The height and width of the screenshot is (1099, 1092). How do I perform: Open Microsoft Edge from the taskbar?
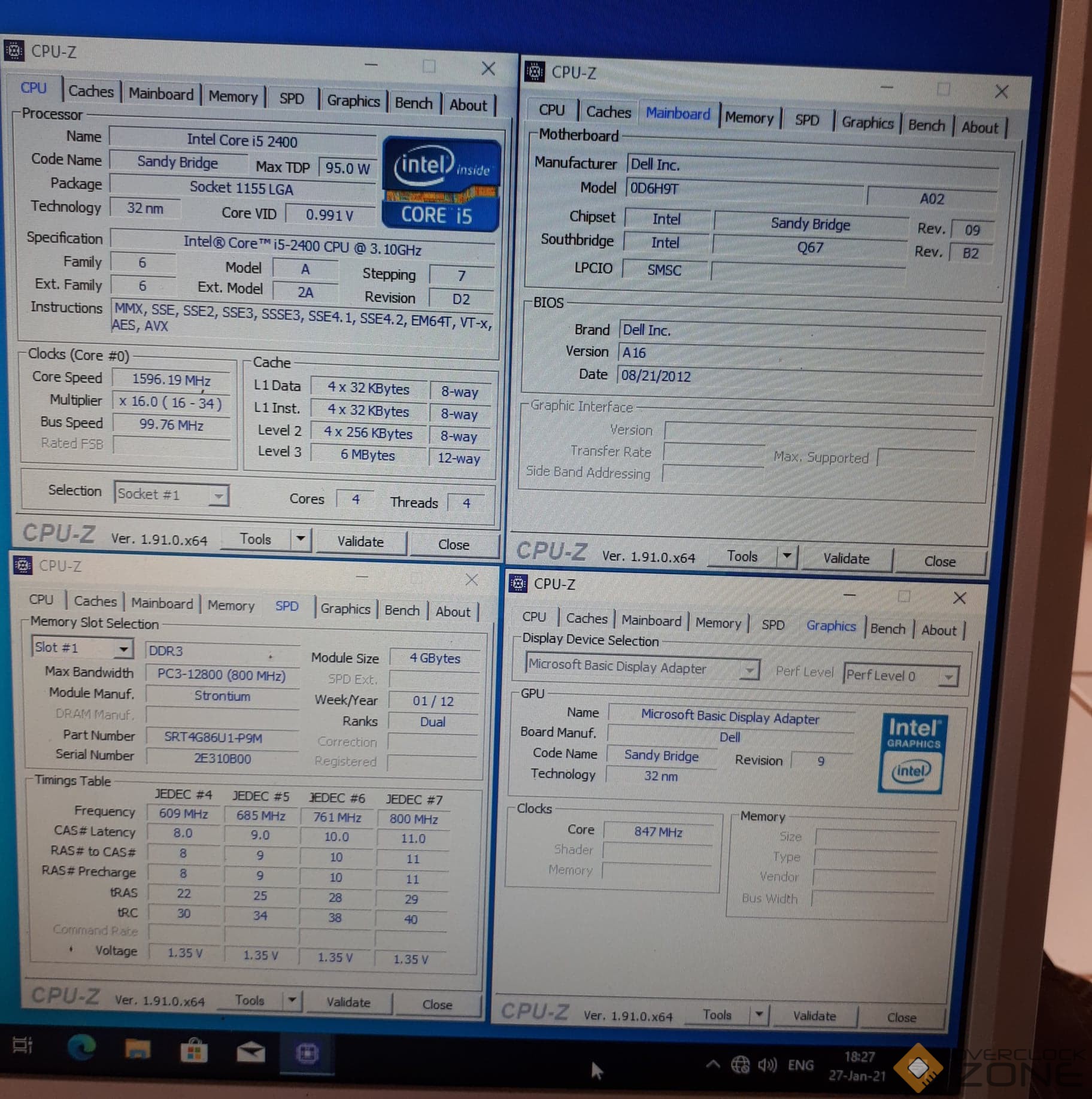point(81,1048)
